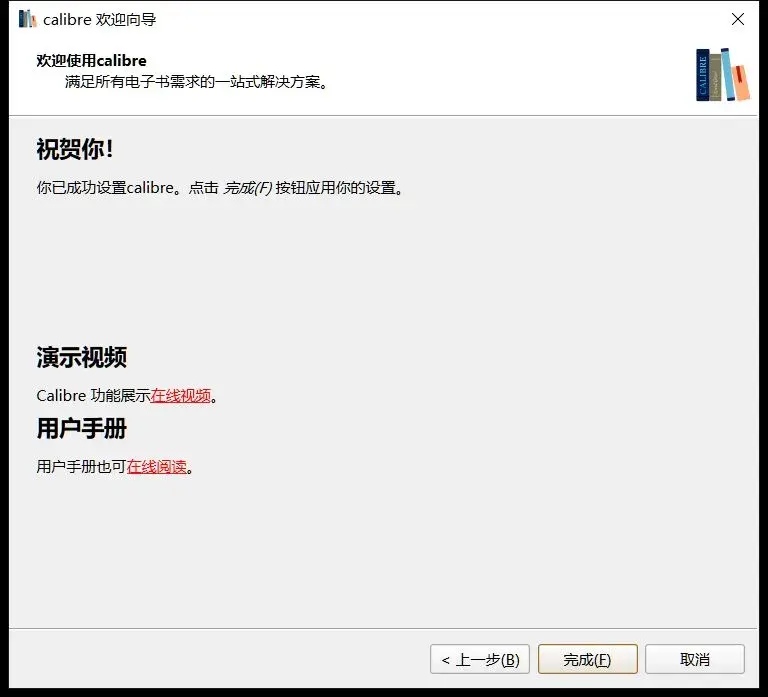Image resolution: width=768 pixels, height=697 pixels.
Task: Open the 在线视频 demo link
Action: 181,396
